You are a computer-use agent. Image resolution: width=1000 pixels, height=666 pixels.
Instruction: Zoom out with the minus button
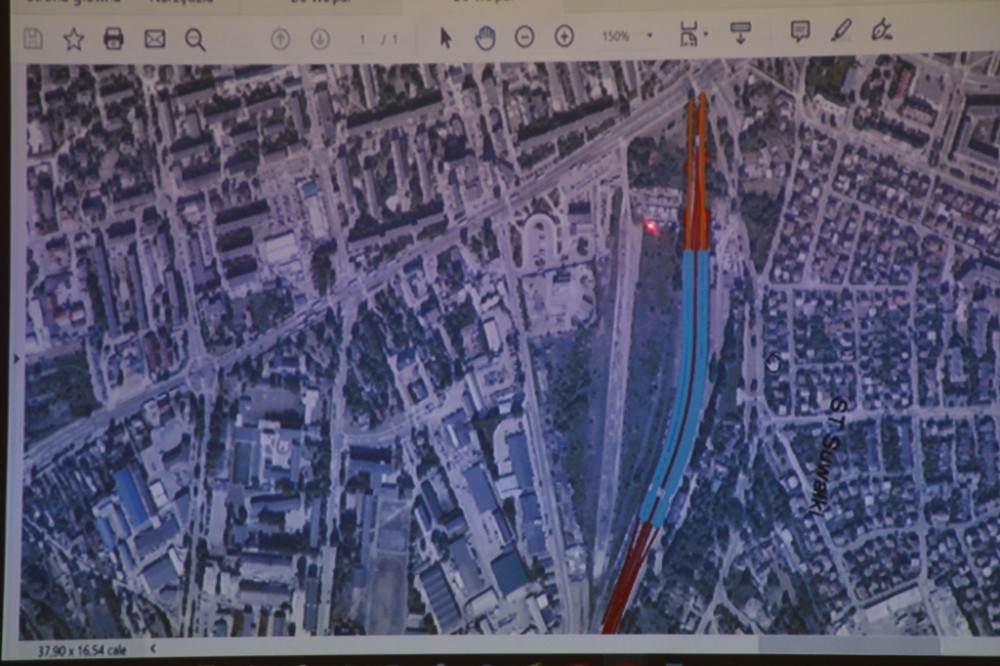pyautogui.click(x=524, y=37)
